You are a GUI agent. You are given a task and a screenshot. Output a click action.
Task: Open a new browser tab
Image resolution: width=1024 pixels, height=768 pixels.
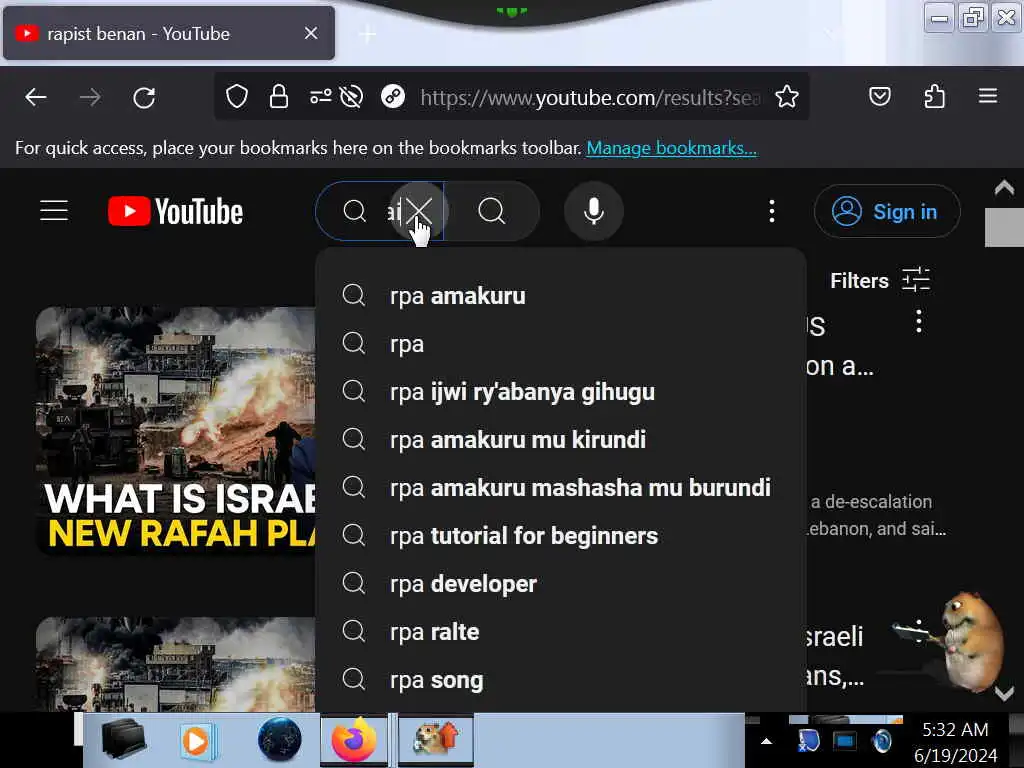[x=368, y=33]
